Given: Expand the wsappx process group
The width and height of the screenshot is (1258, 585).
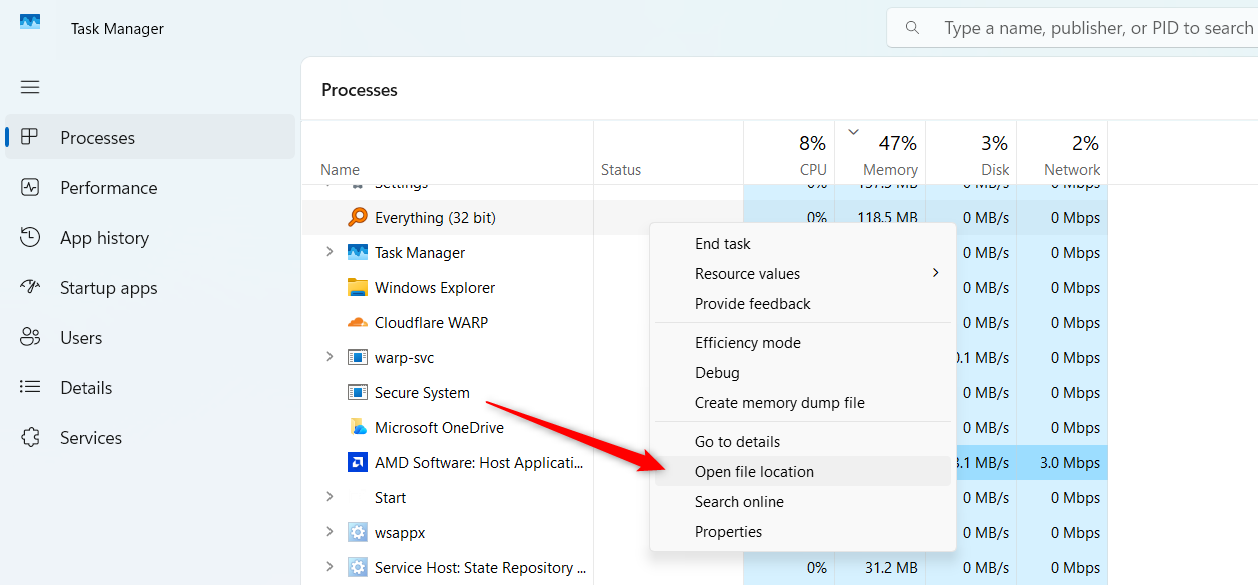Looking at the screenshot, I should click(329, 532).
